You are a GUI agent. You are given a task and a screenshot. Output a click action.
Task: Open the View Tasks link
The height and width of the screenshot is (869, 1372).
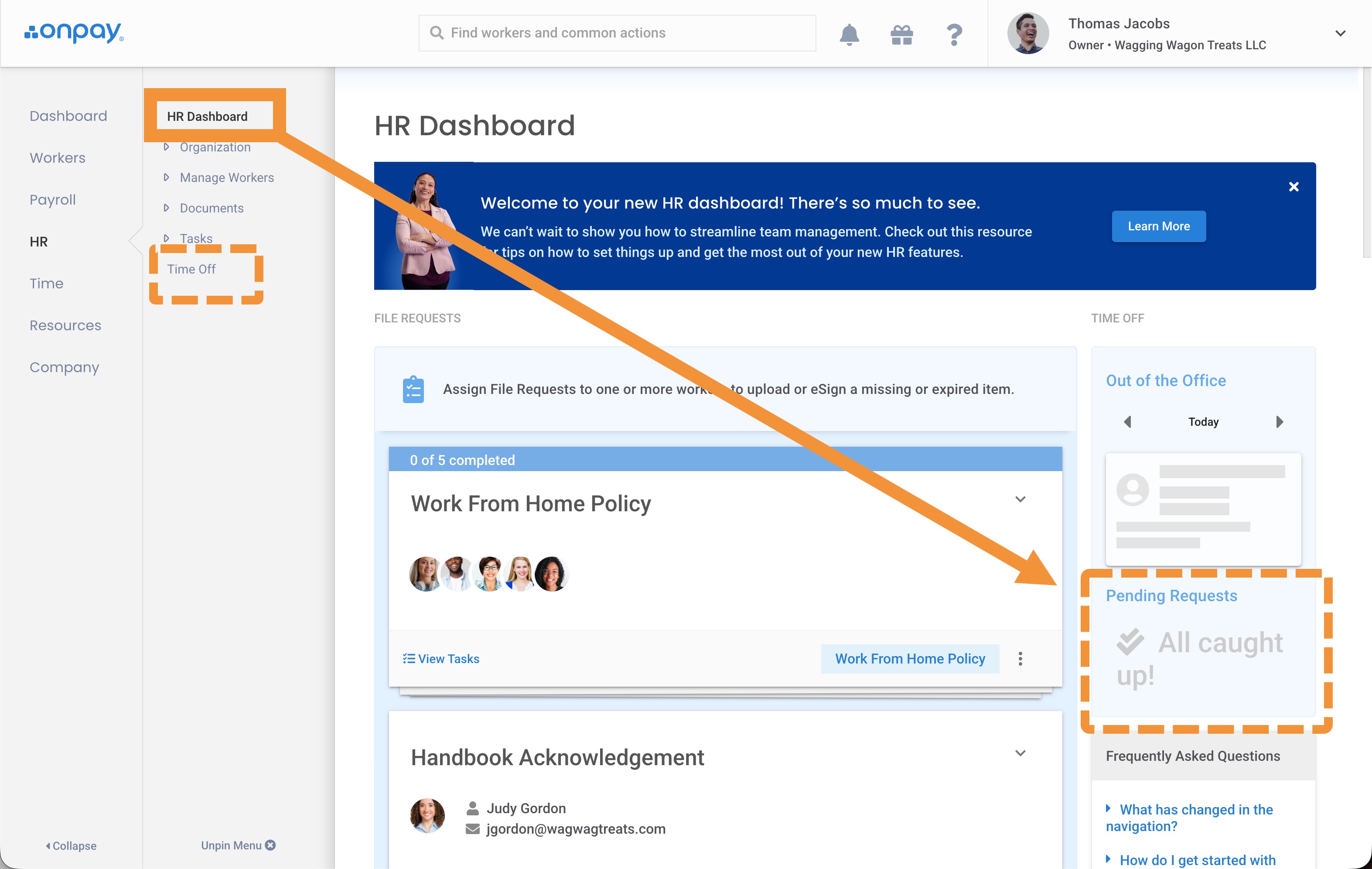[x=441, y=659]
